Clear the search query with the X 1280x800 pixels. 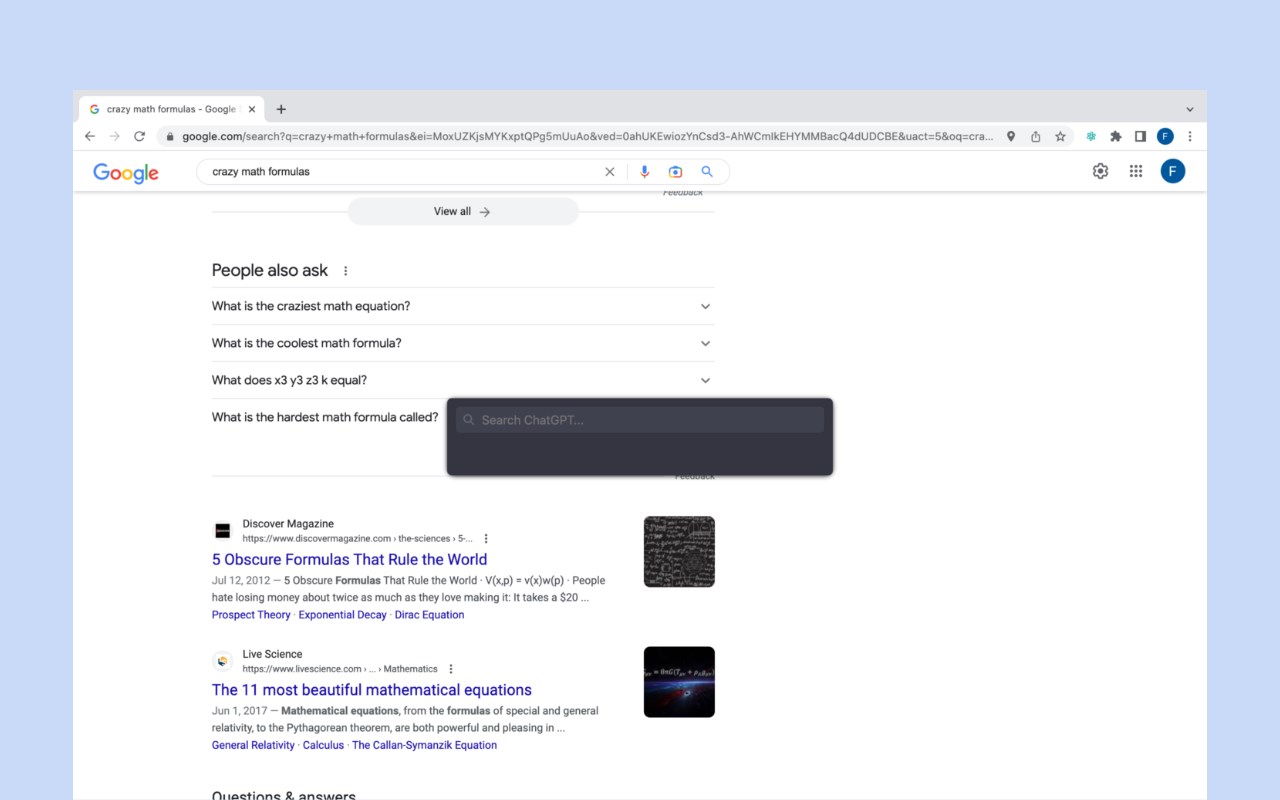tap(610, 172)
